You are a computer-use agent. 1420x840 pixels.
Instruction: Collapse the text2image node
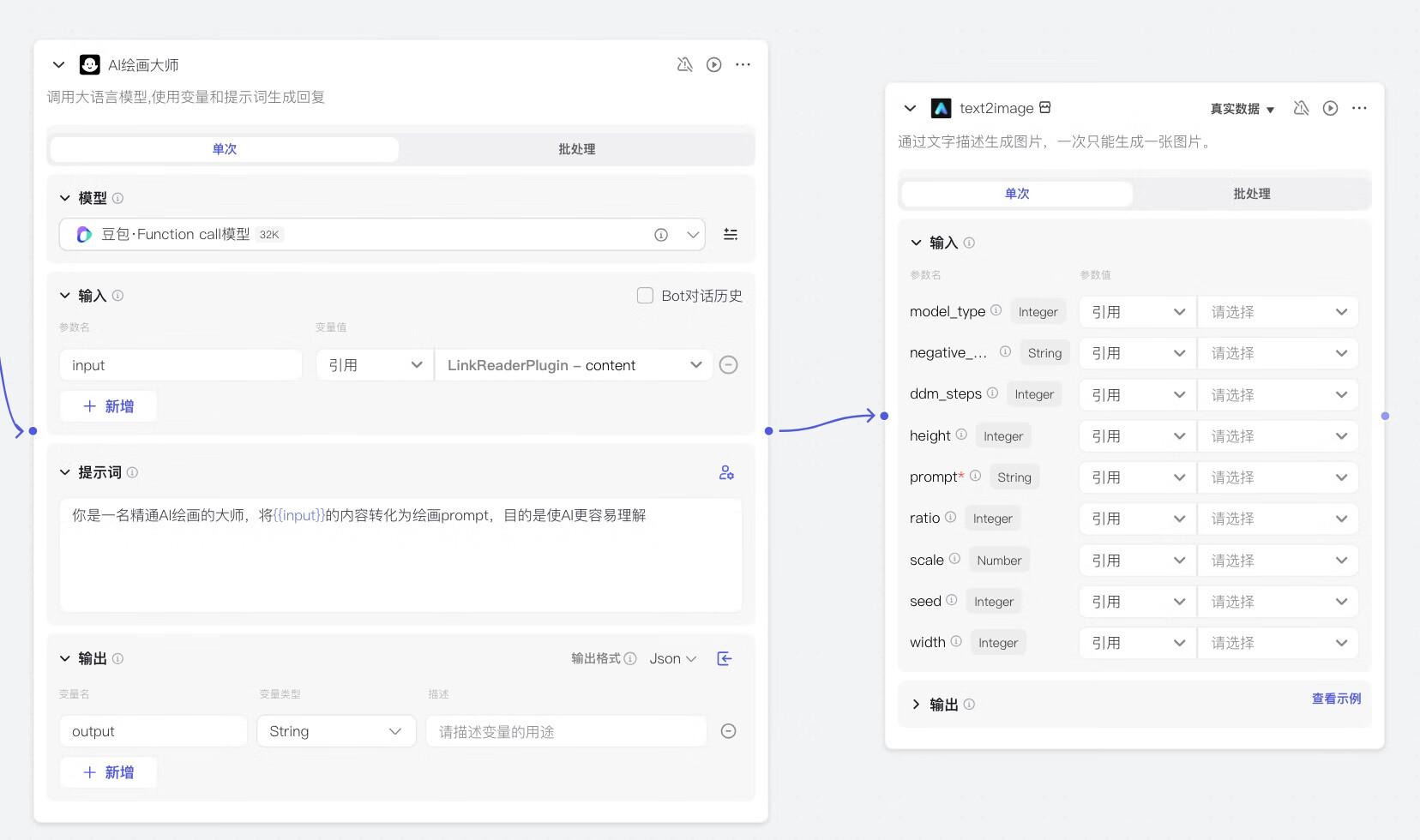pos(910,109)
